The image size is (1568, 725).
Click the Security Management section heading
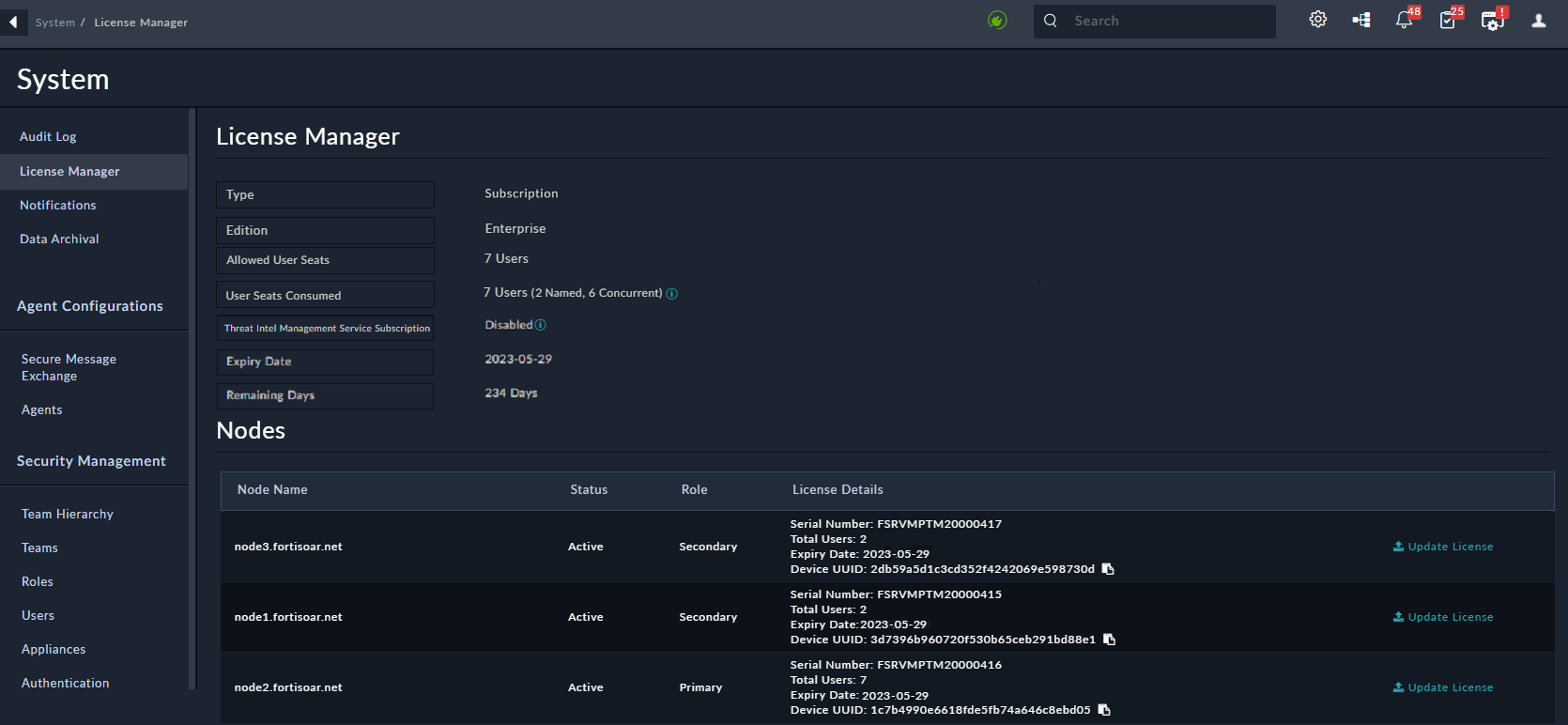point(91,461)
